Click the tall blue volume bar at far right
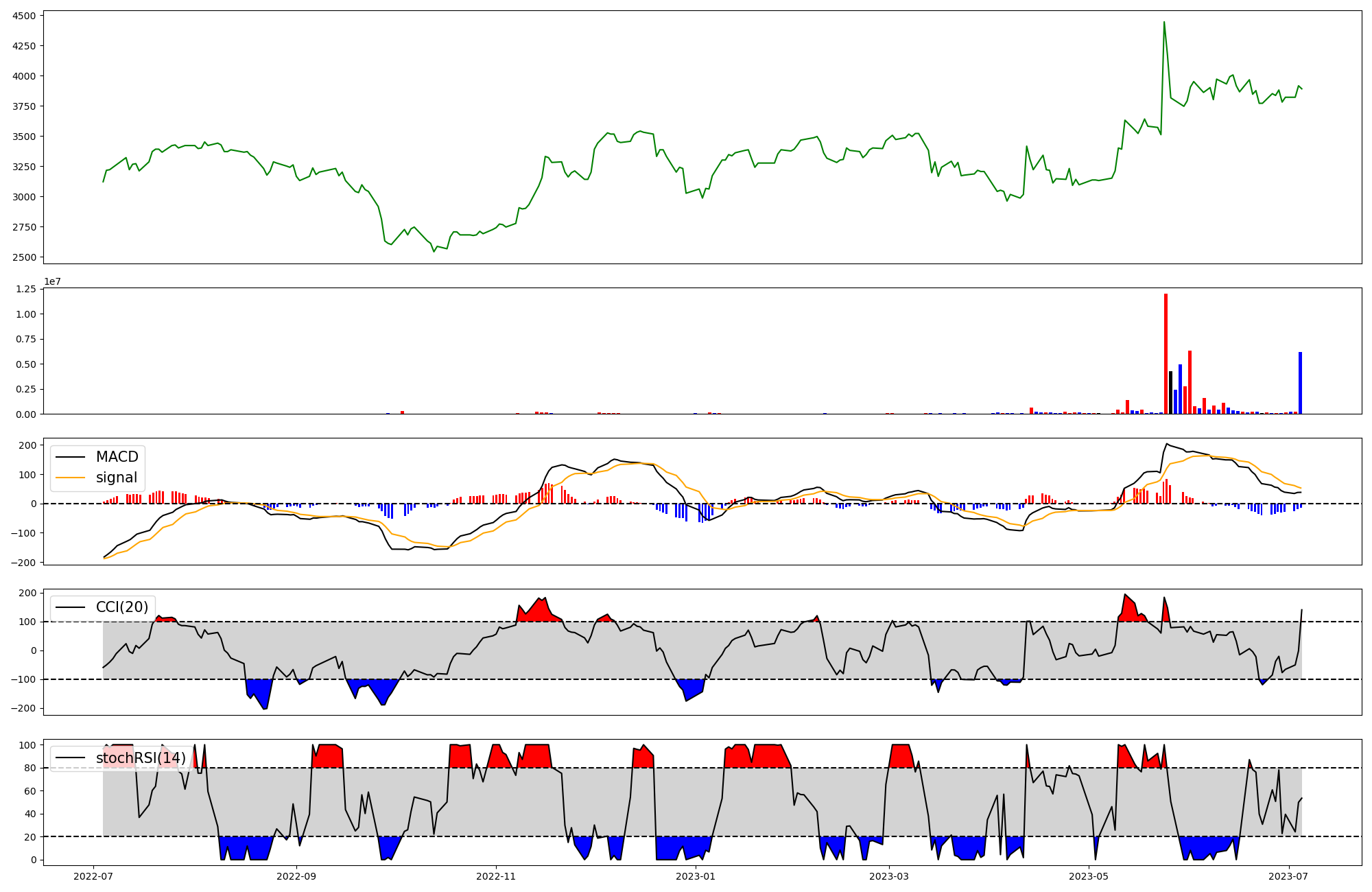Image resolution: width=1372 pixels, height=892 pixels. coord(1300,383)
